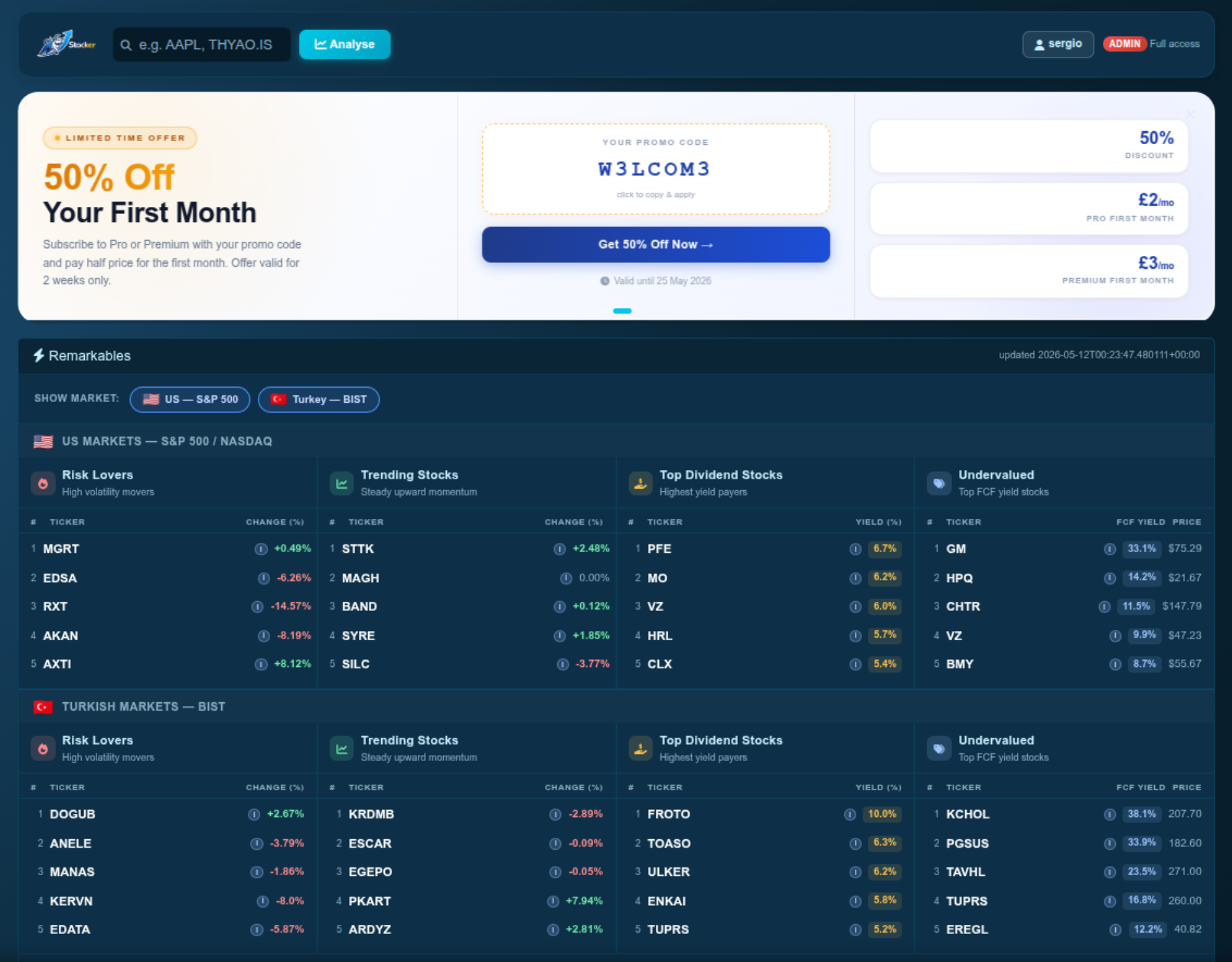Click the Stocker logo

(x=67, y=44)
